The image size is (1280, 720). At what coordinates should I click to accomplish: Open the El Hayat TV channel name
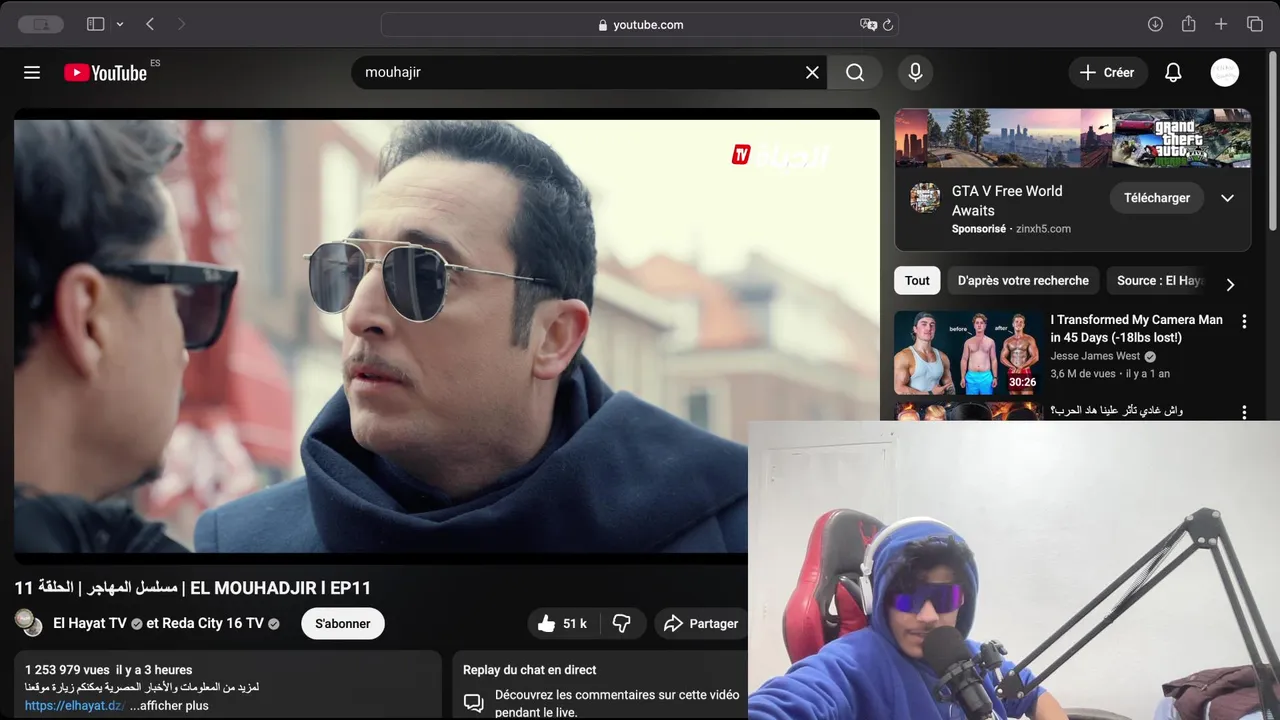90,623
